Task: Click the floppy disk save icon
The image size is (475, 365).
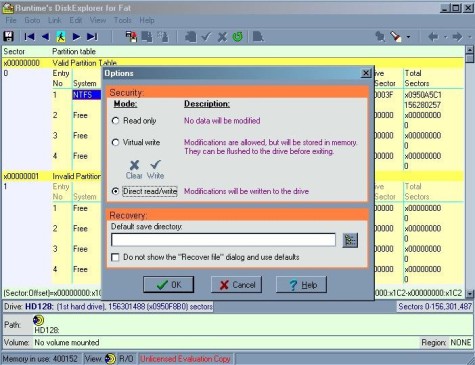Action: [x=8, y=36]
